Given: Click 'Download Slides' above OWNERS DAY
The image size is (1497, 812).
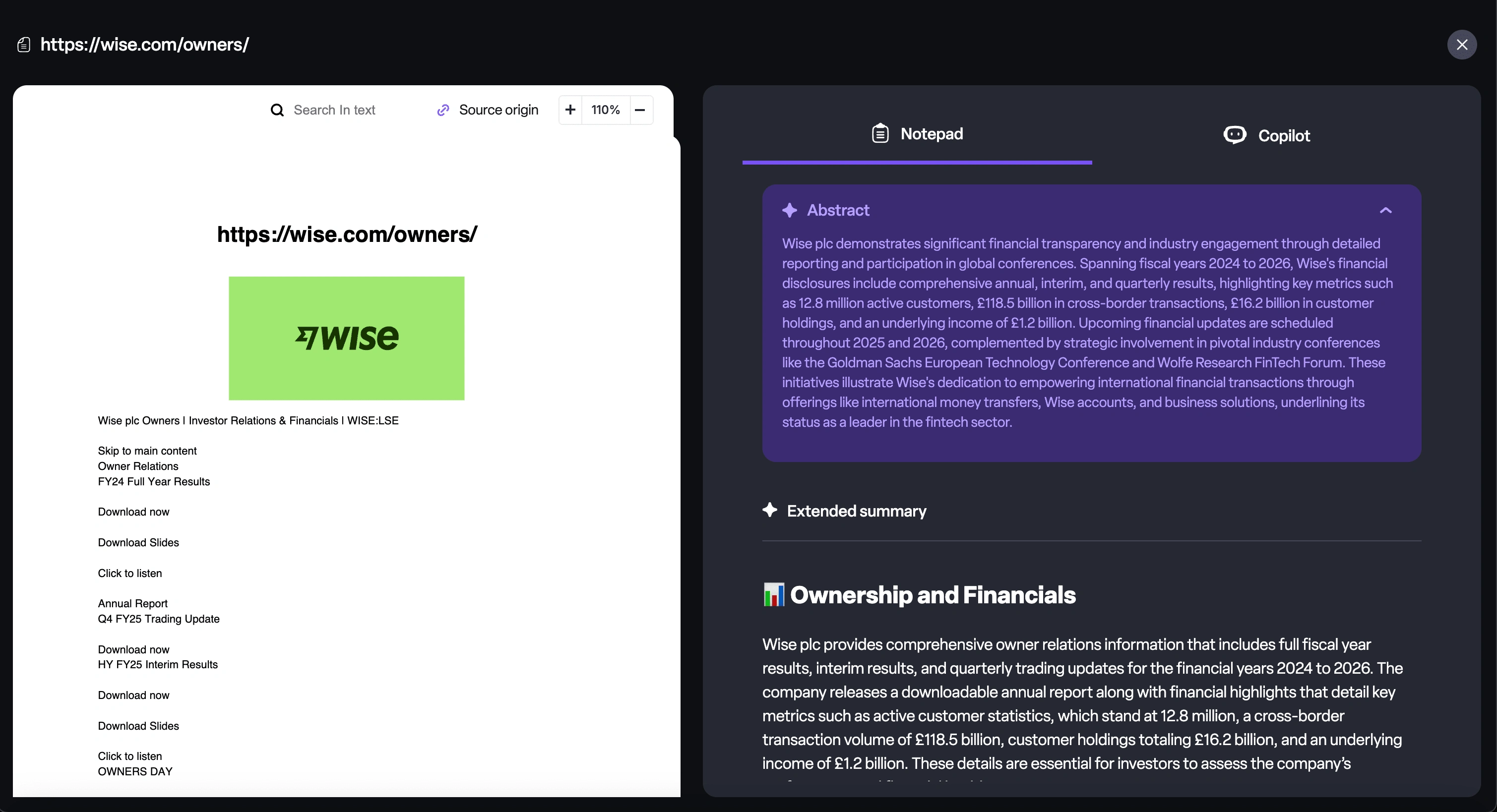Looking at the screenshot, I should [x=138, y=726].
